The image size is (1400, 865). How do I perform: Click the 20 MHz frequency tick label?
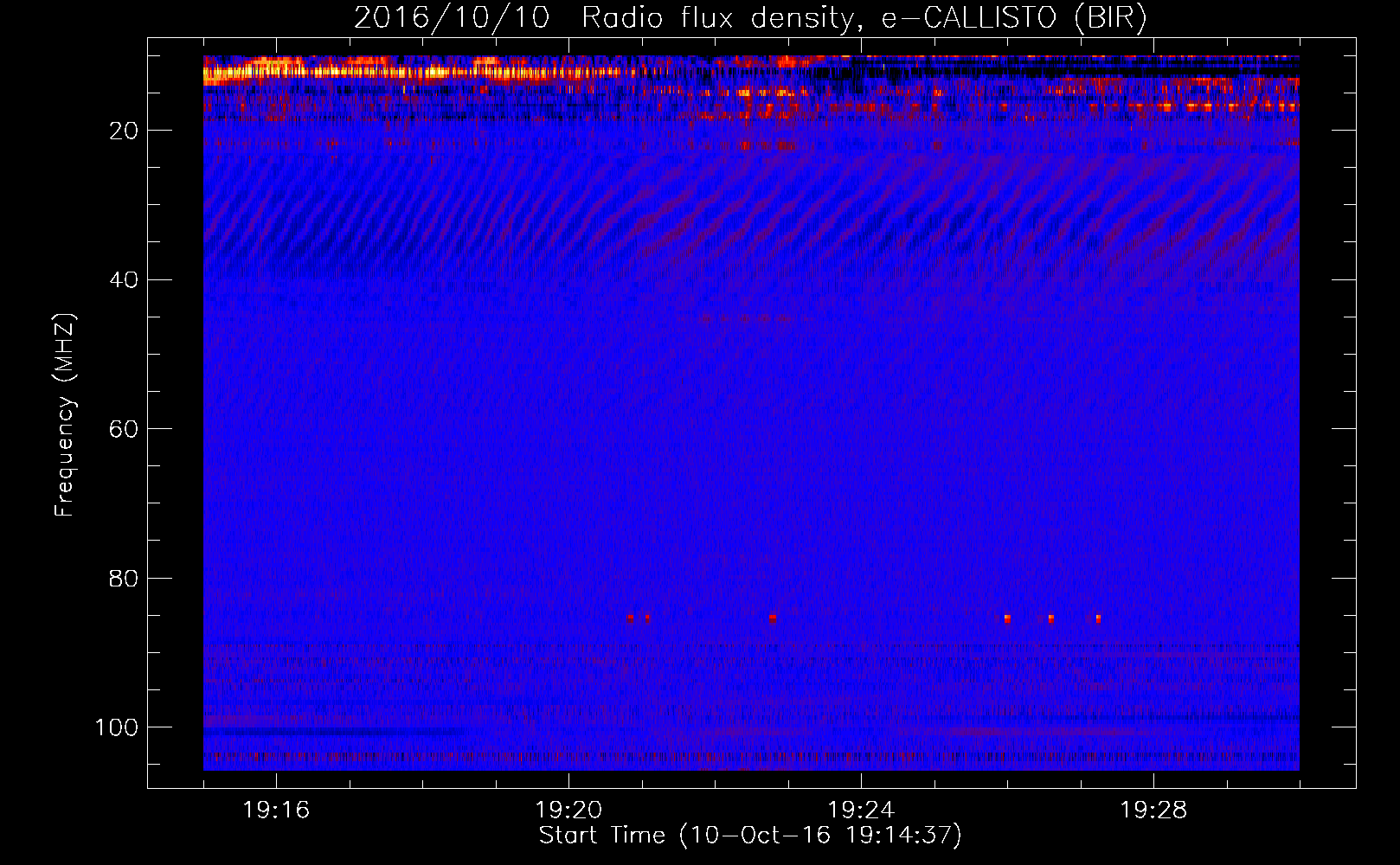pyautogui.click(x=124, y=131)
